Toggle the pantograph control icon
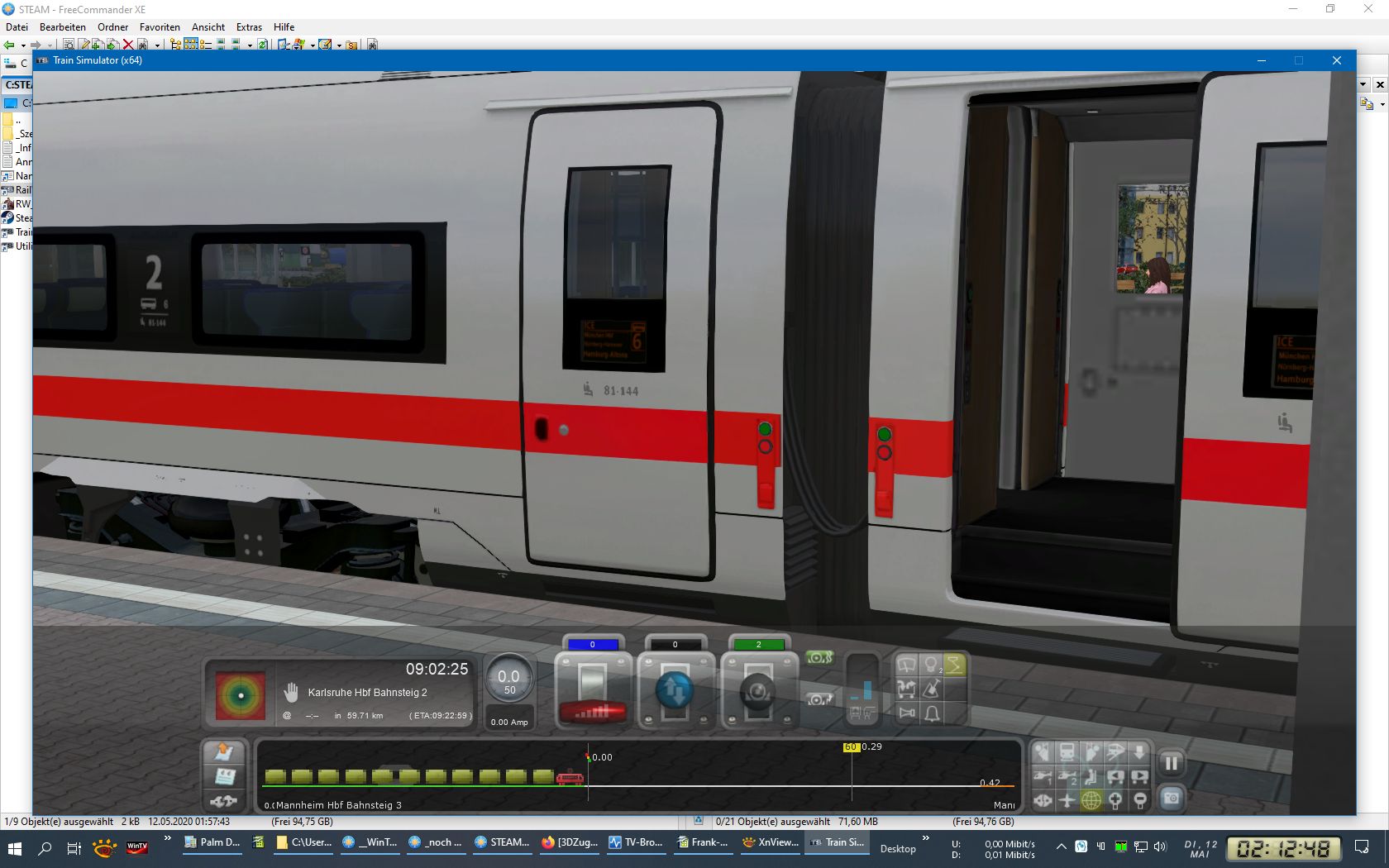The height and width of the screenshot is (868, 1389). pyautogui.click(x=956, y=665)
